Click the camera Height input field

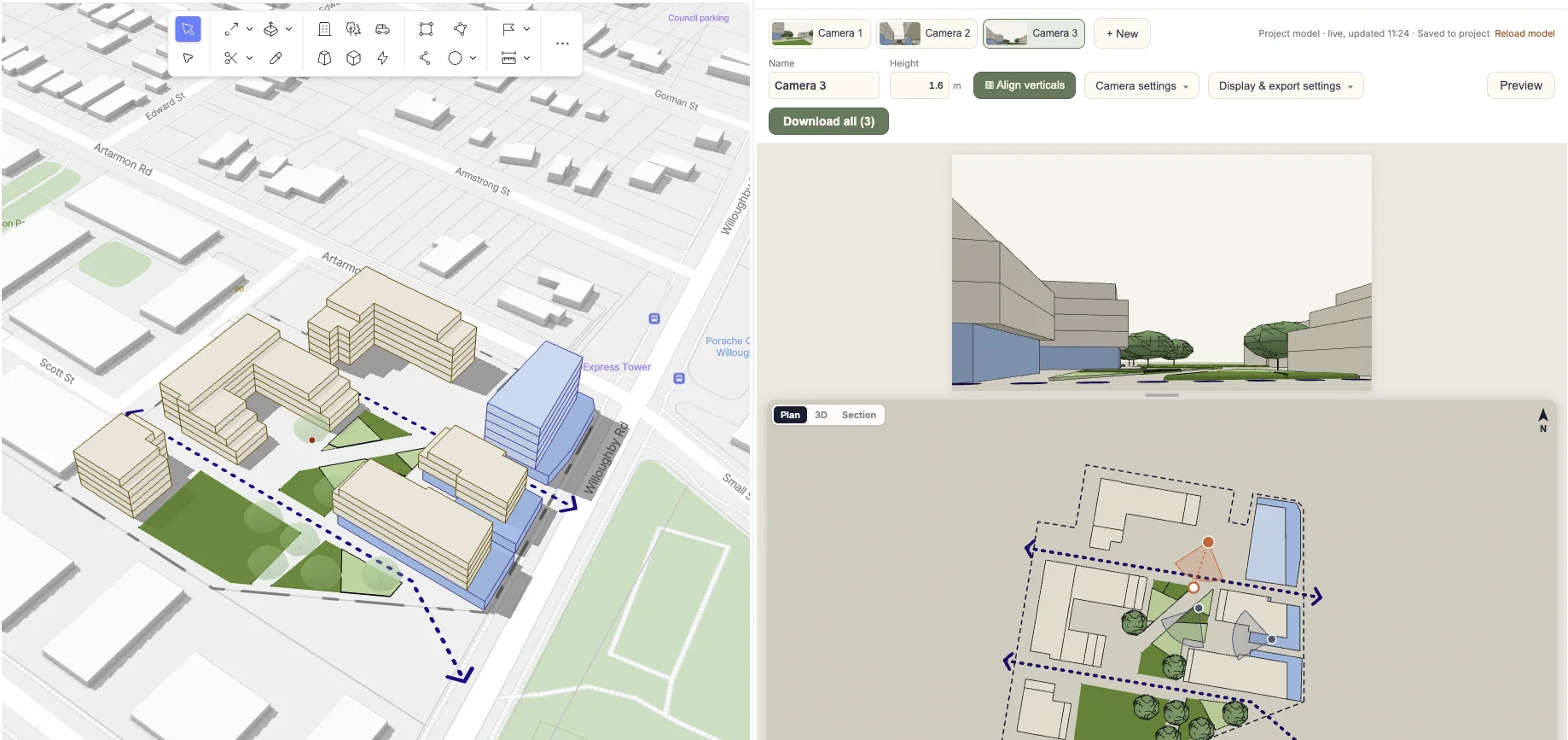(x=919, y=85)
